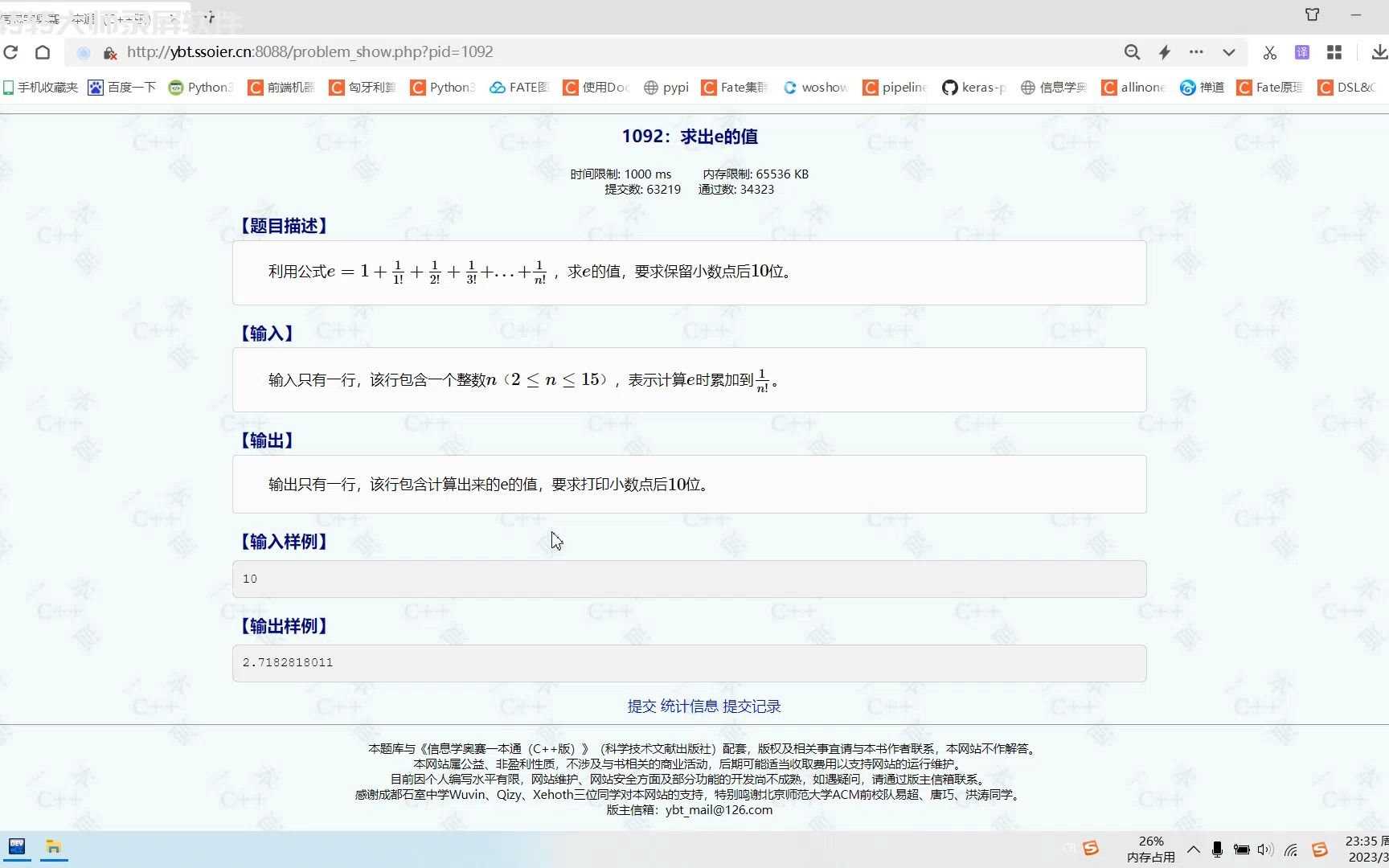1389x868 pixels.
Task: Open 手机收藏夹 bookmark
Action: click(x=40, y=87)
